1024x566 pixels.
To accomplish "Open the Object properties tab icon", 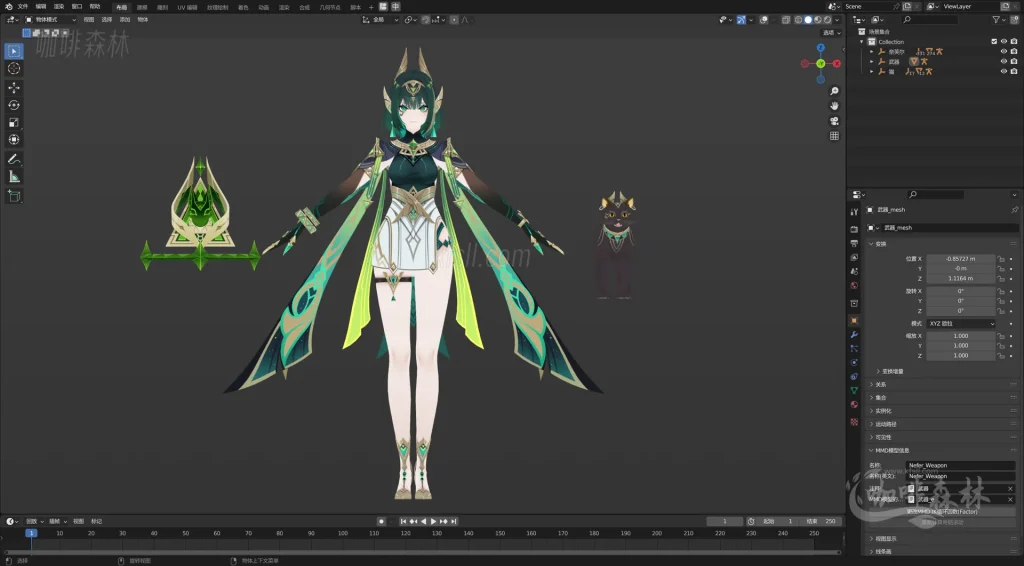I will click(854, 321).
